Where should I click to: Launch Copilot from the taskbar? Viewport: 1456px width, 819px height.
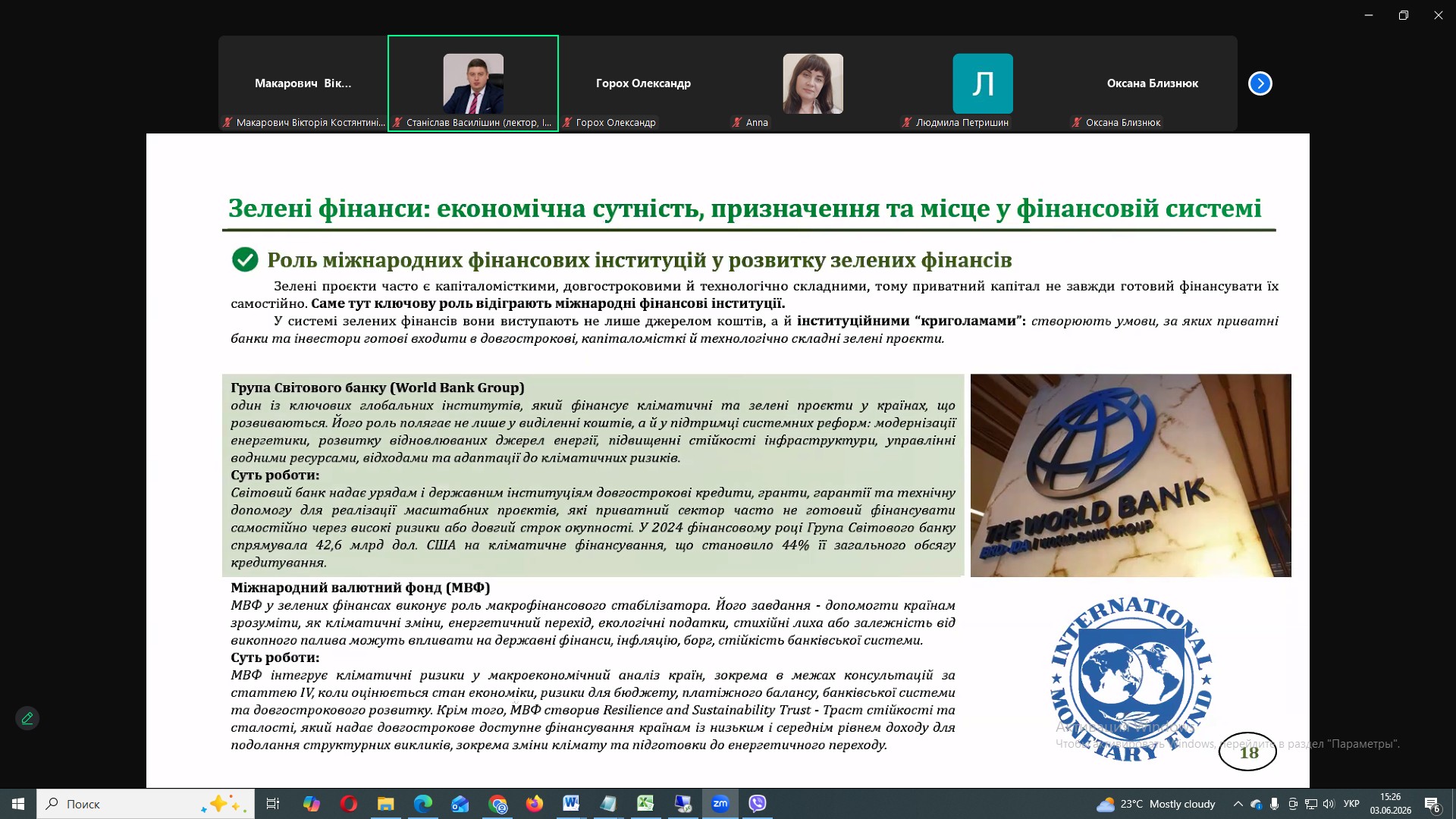[311, 804]
